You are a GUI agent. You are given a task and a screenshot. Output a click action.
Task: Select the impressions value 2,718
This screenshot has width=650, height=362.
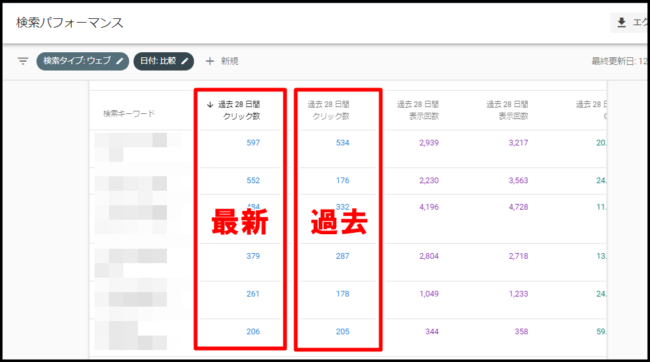tap(519, 256)
